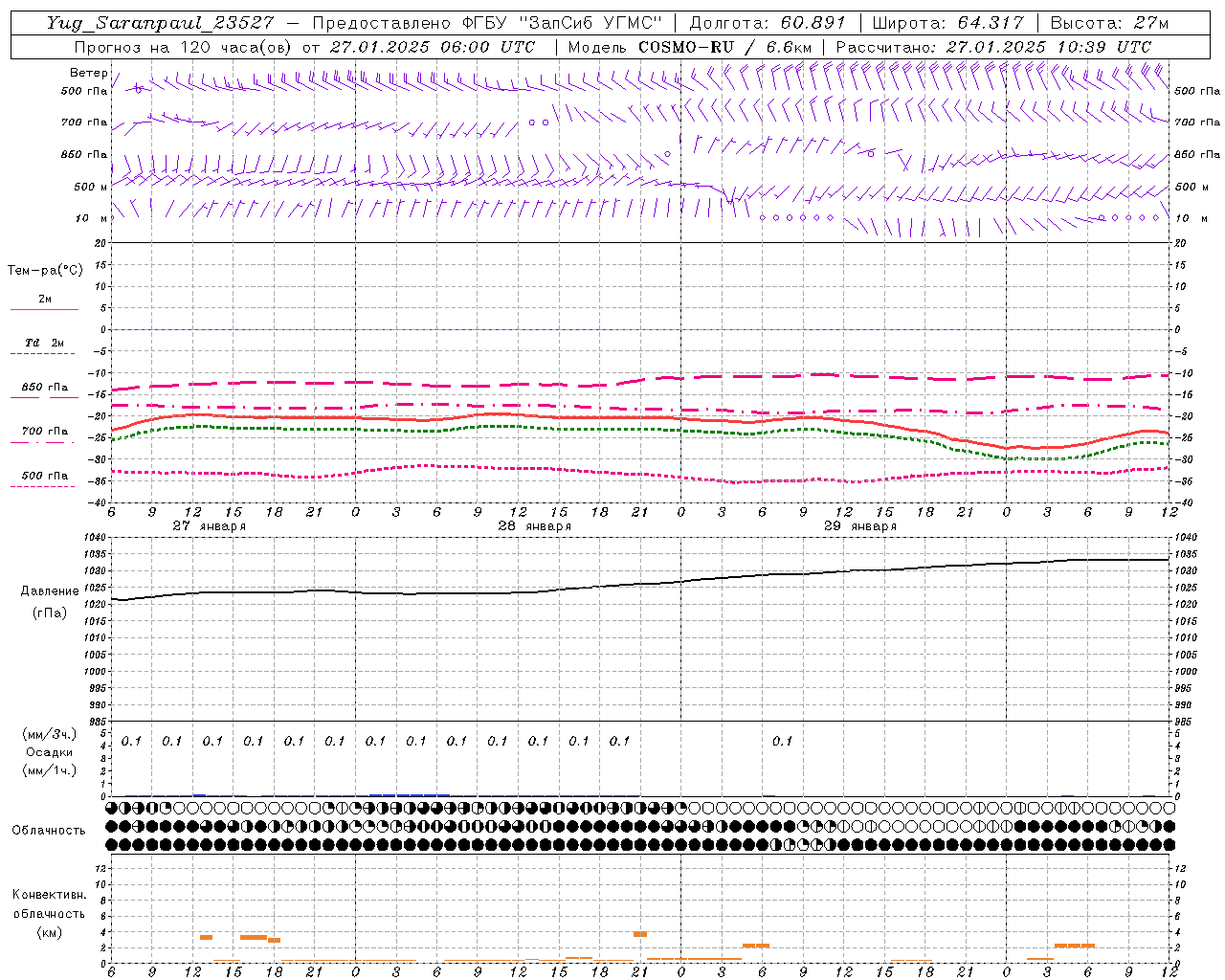Click the 'Конвективн.' convective cloud label
The width and height of the screenshot is (1225, 980).
click(49, 895)
